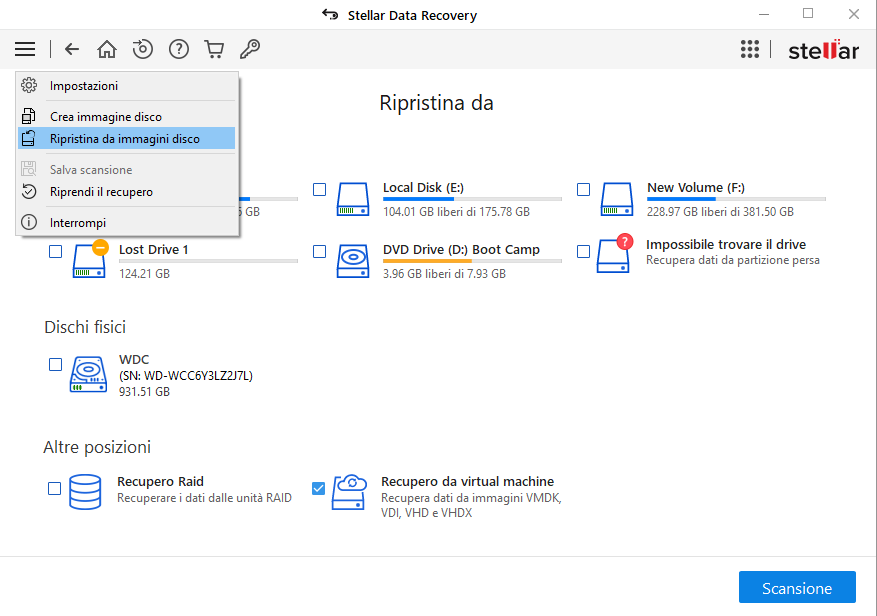The image size is (877, 616).
Task: Click the gear icon beside Impostazioni
Action: pos(29,86)
